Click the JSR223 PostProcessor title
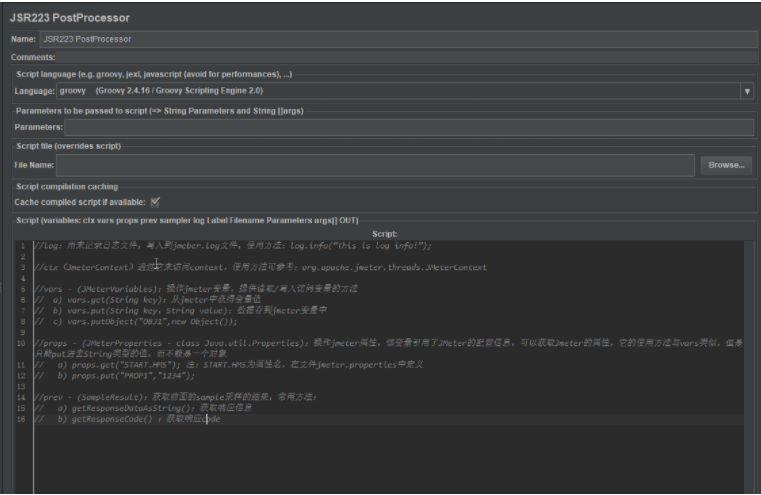The height and width of the screenshot is (495, 761). click(70, 18)
